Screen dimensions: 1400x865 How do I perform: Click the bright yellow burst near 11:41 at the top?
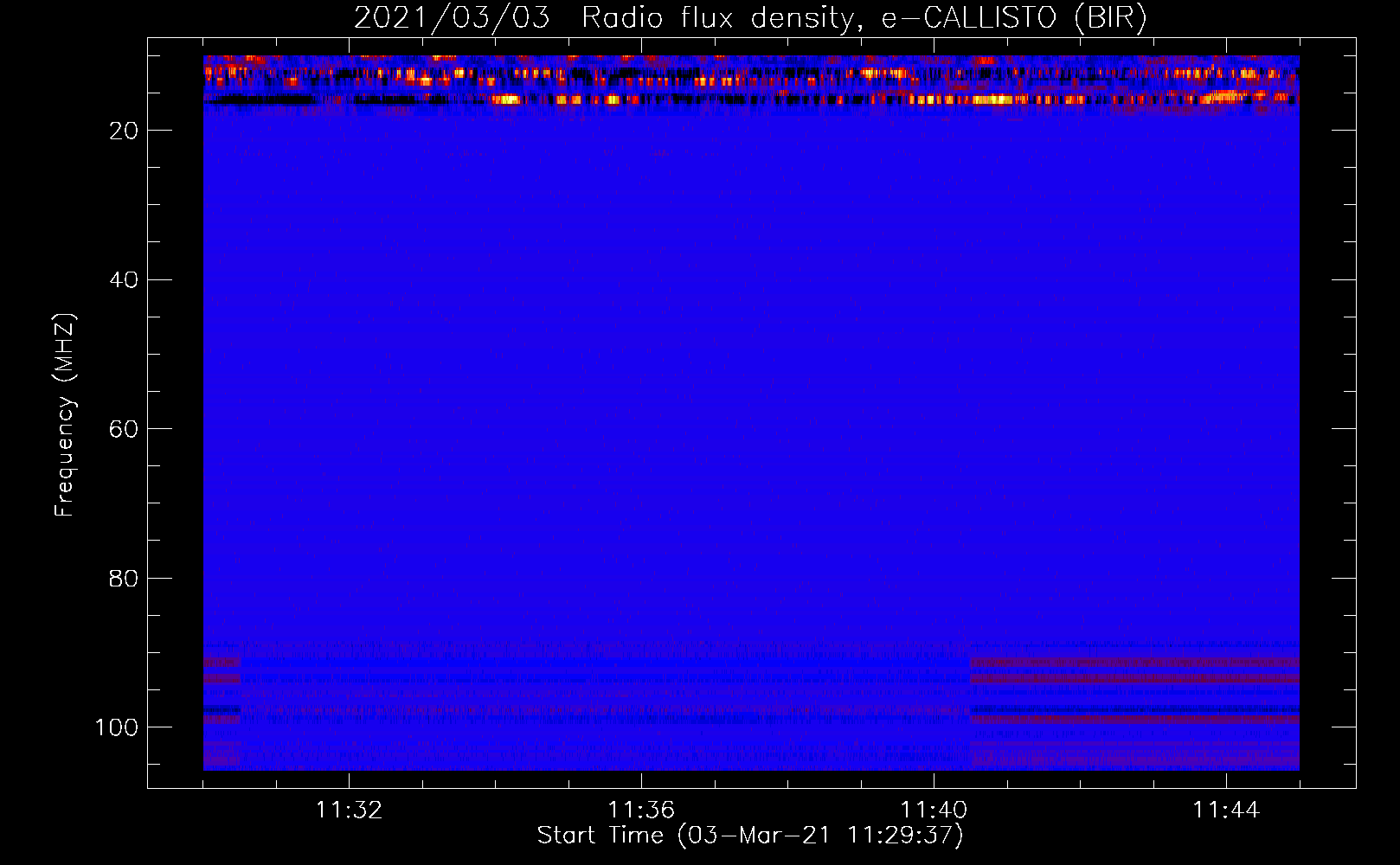[992, 99]
